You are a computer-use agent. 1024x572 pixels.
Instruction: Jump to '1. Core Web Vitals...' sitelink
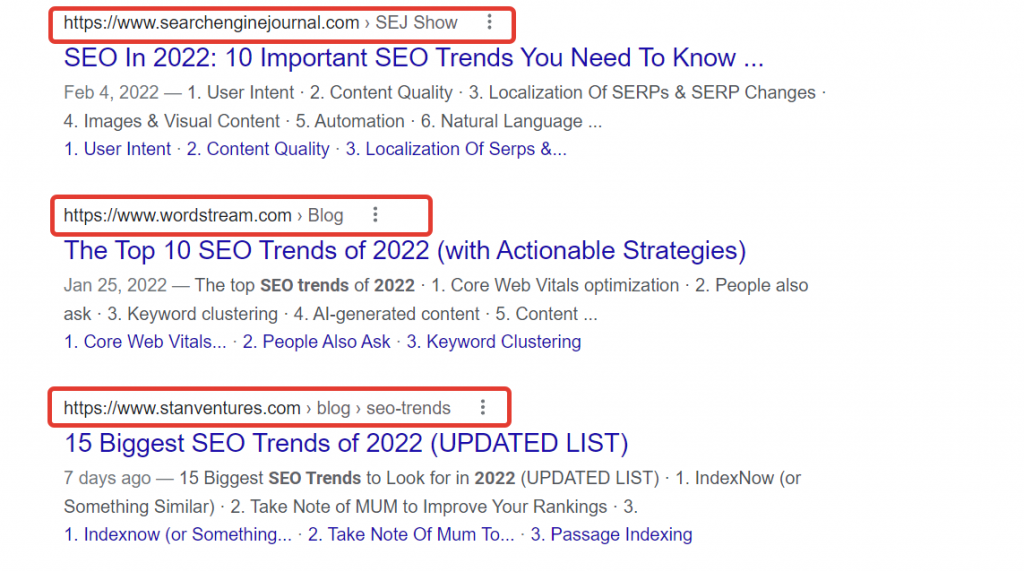pyautogui.click(x=145, y=342)
